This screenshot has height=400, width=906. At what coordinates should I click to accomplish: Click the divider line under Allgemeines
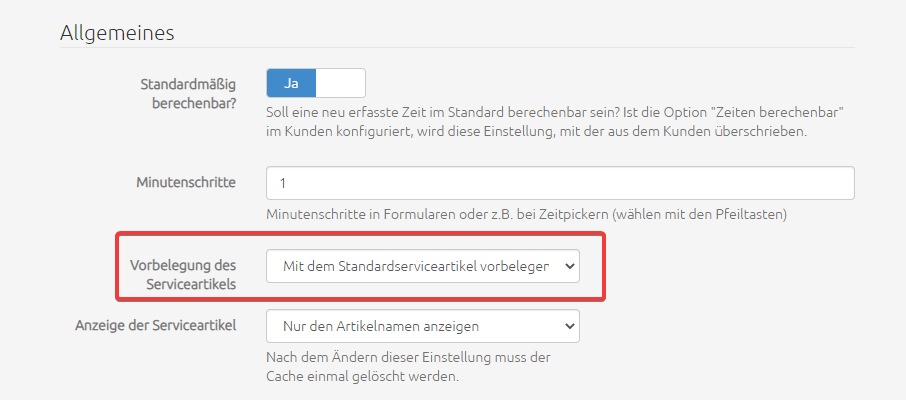[457, 47]
